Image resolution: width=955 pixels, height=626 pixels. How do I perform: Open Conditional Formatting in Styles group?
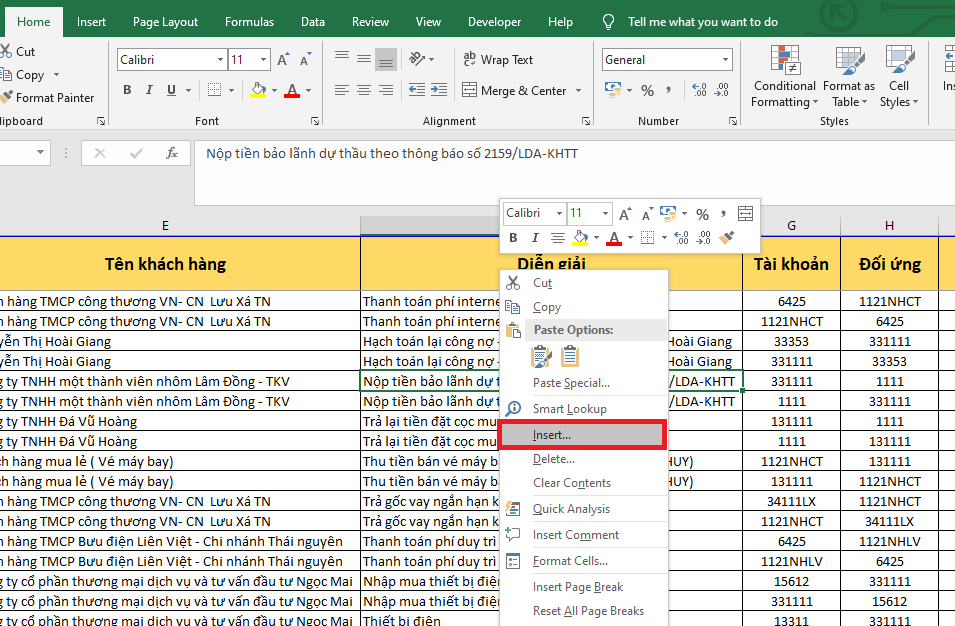click(x=784, y=75)
